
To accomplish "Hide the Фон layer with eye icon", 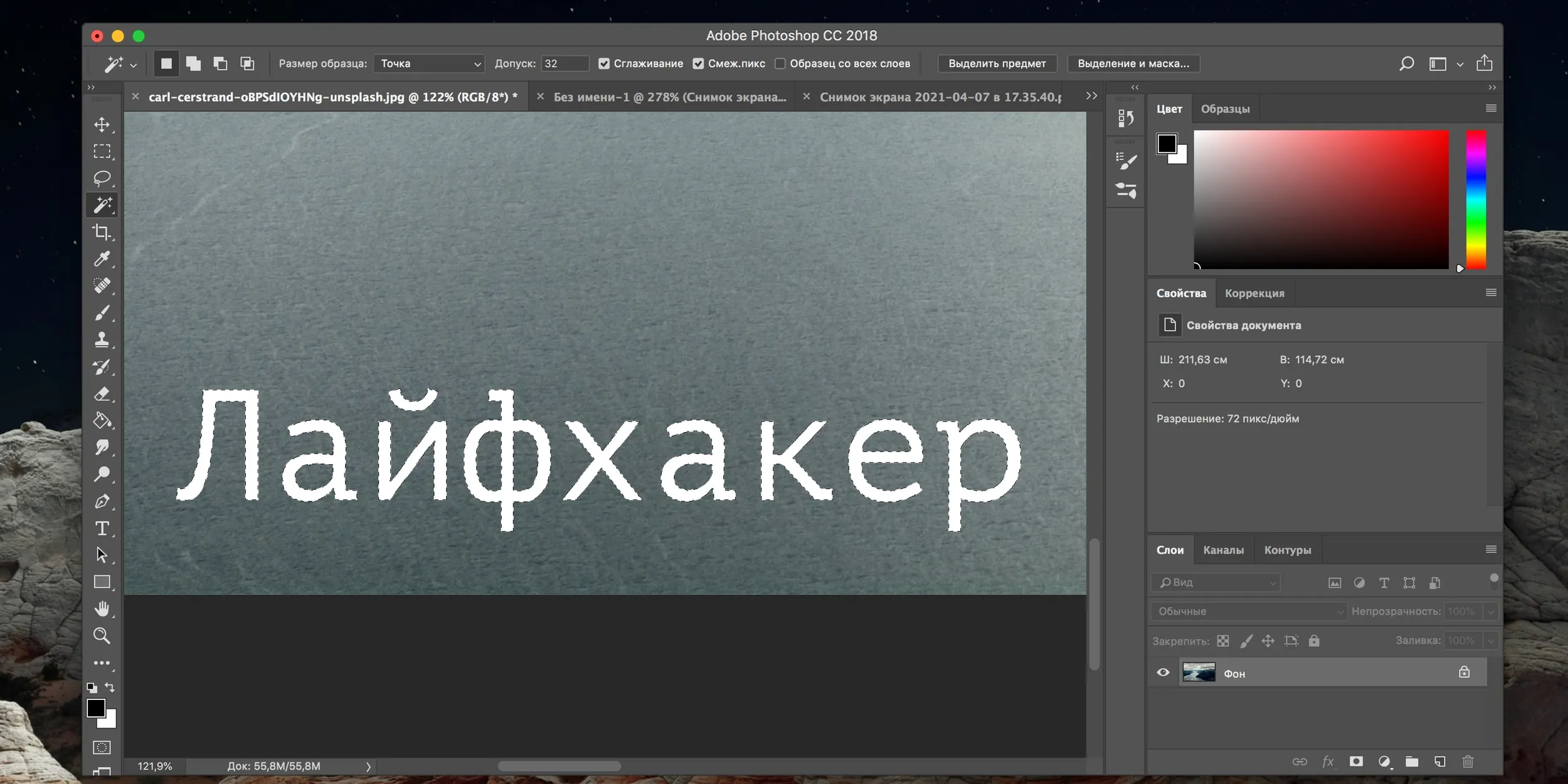I will tap(1163, 672).
